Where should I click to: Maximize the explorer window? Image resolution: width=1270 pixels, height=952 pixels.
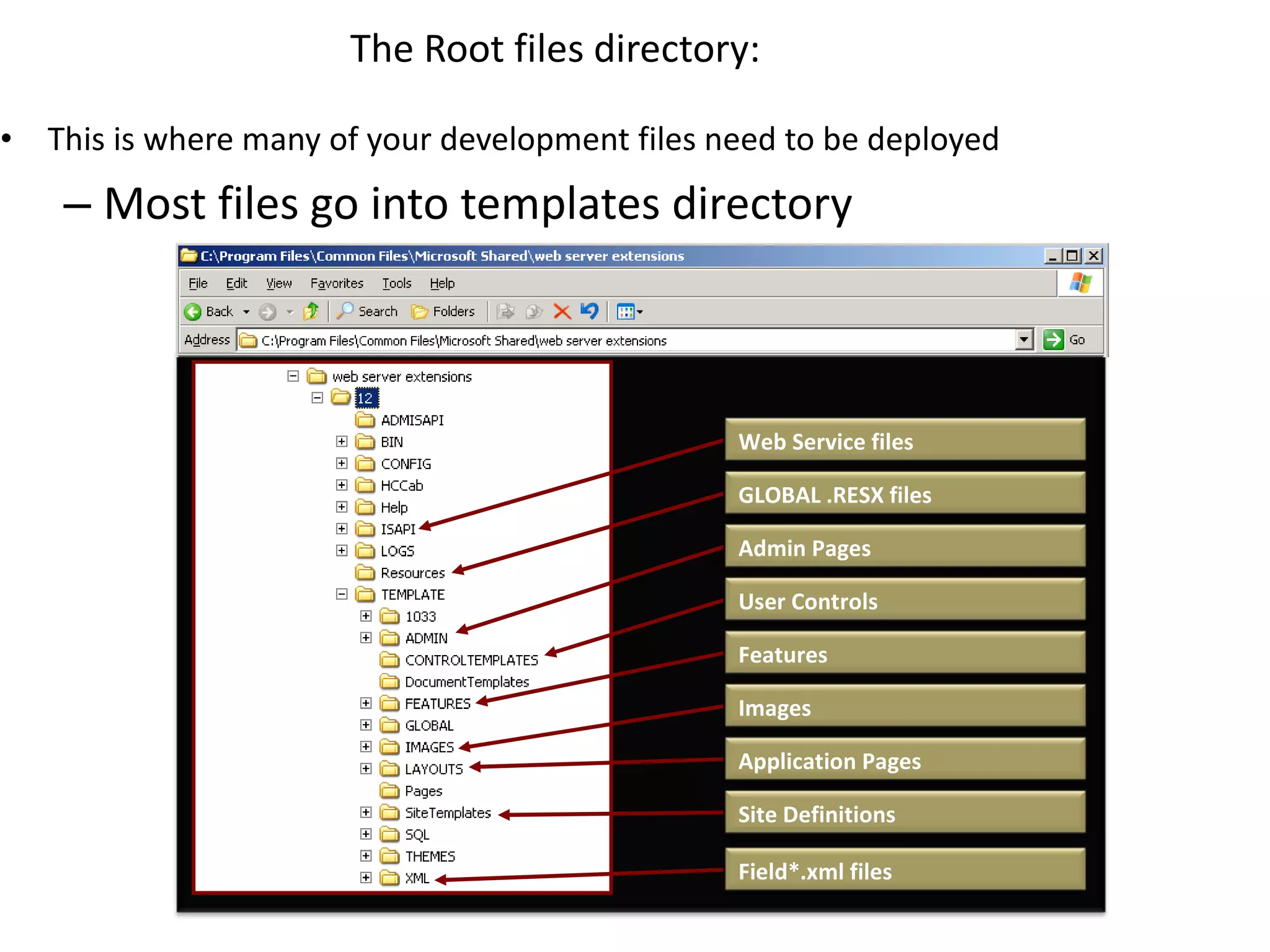[1072, 255]
